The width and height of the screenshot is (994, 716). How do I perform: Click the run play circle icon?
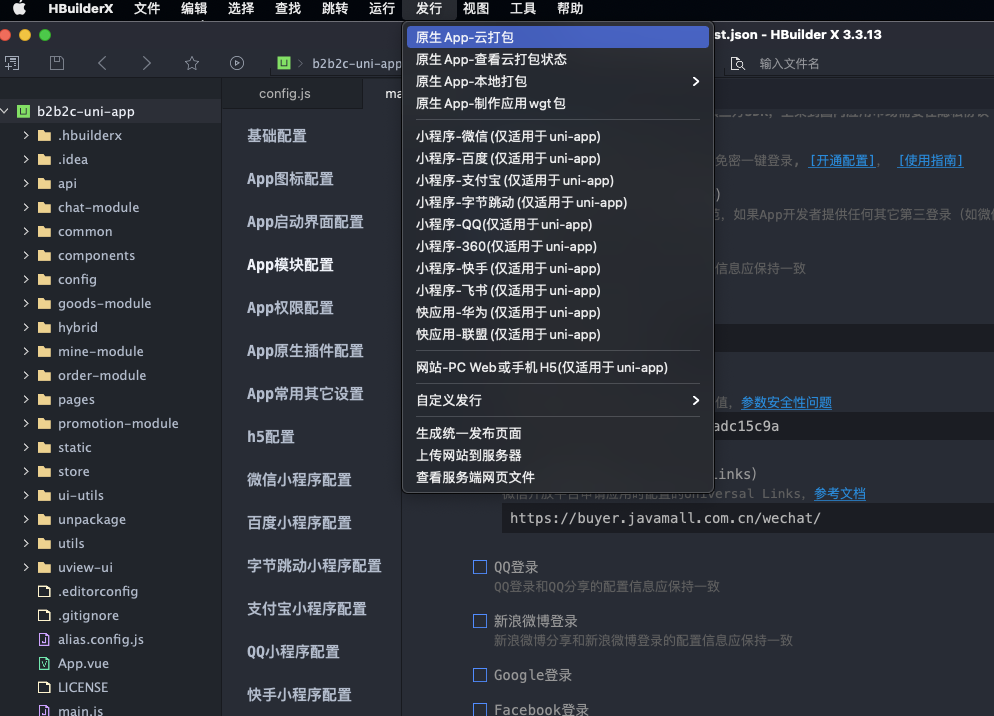236,63
